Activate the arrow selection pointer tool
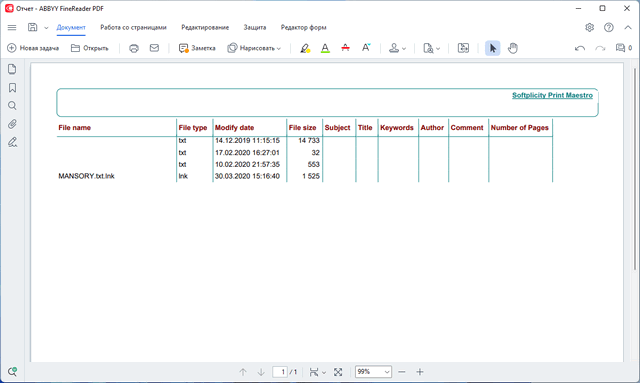The image size is (640, 383). [x=493, y=48]
